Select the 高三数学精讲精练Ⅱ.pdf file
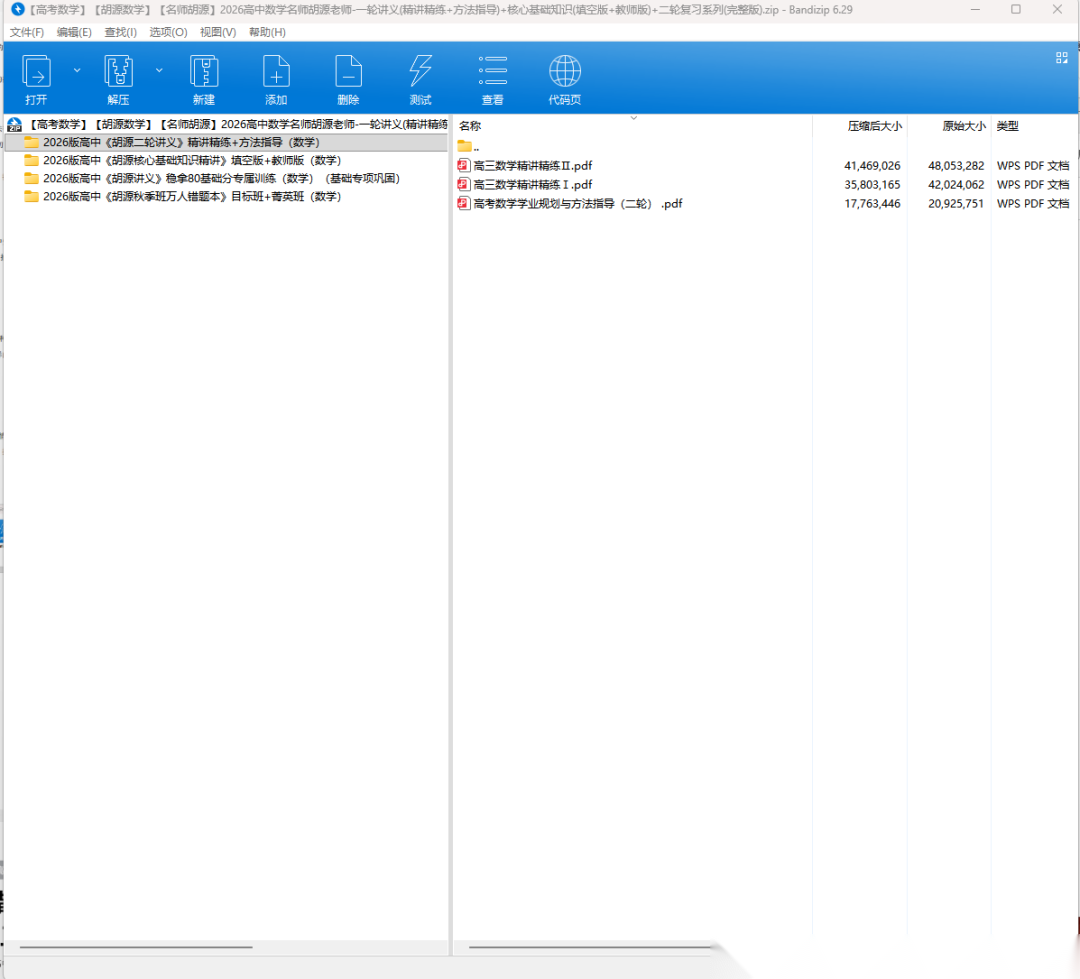 click(x=532, y=165)
